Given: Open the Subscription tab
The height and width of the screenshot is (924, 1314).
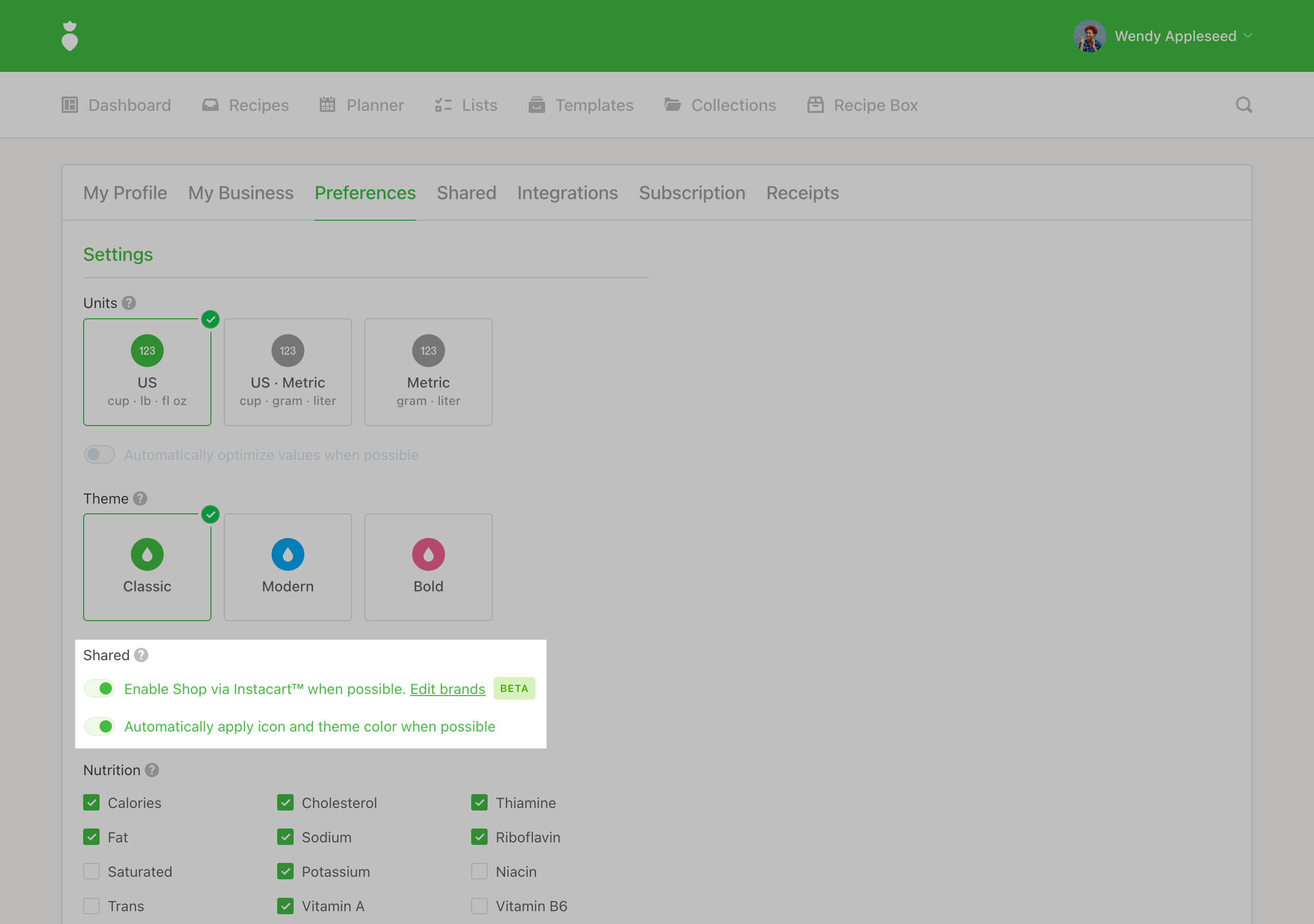Looking at the screenshot, I should [691, 193].
